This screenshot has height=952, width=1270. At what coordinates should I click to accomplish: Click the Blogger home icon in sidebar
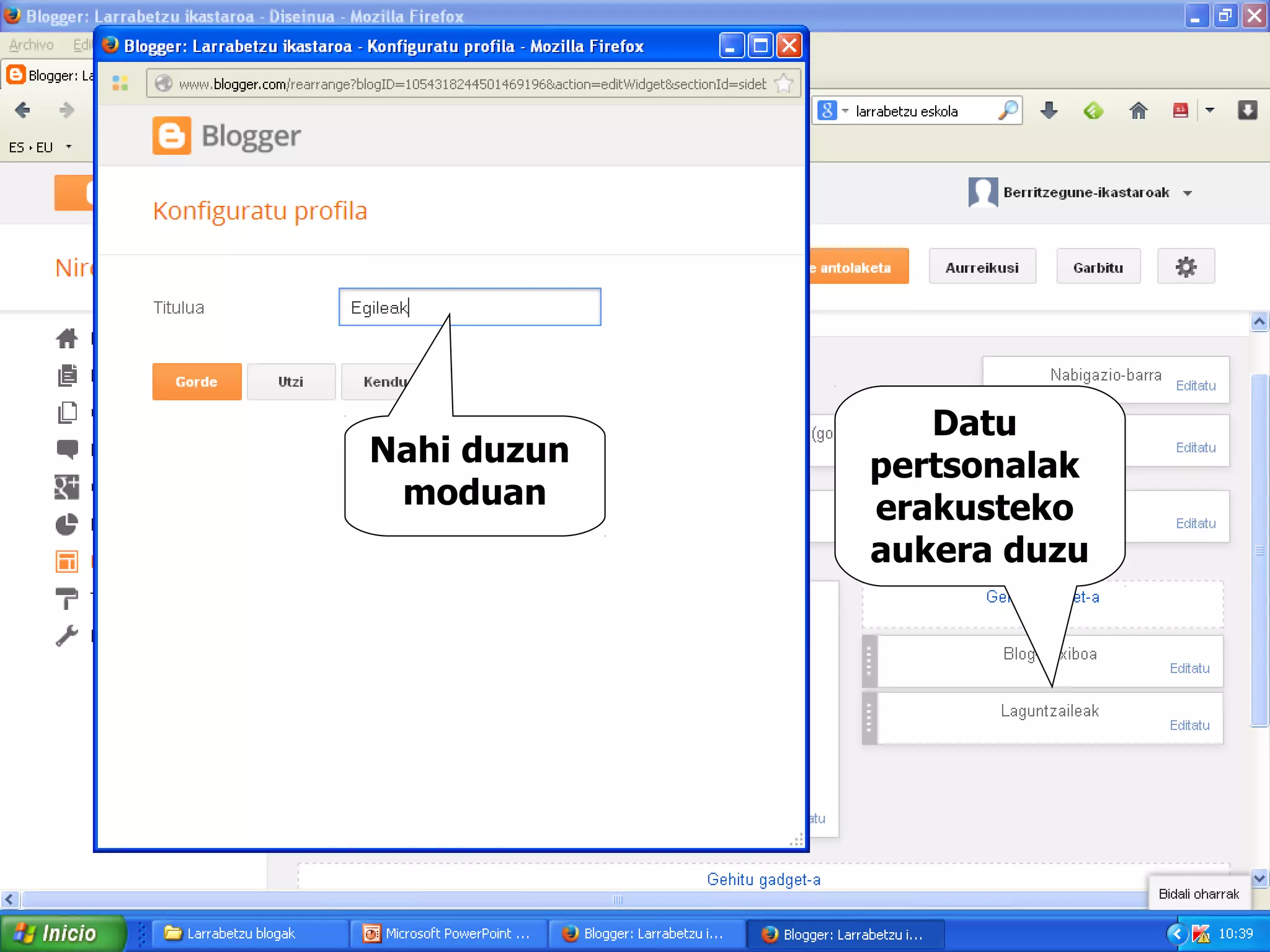pos(67,338)
